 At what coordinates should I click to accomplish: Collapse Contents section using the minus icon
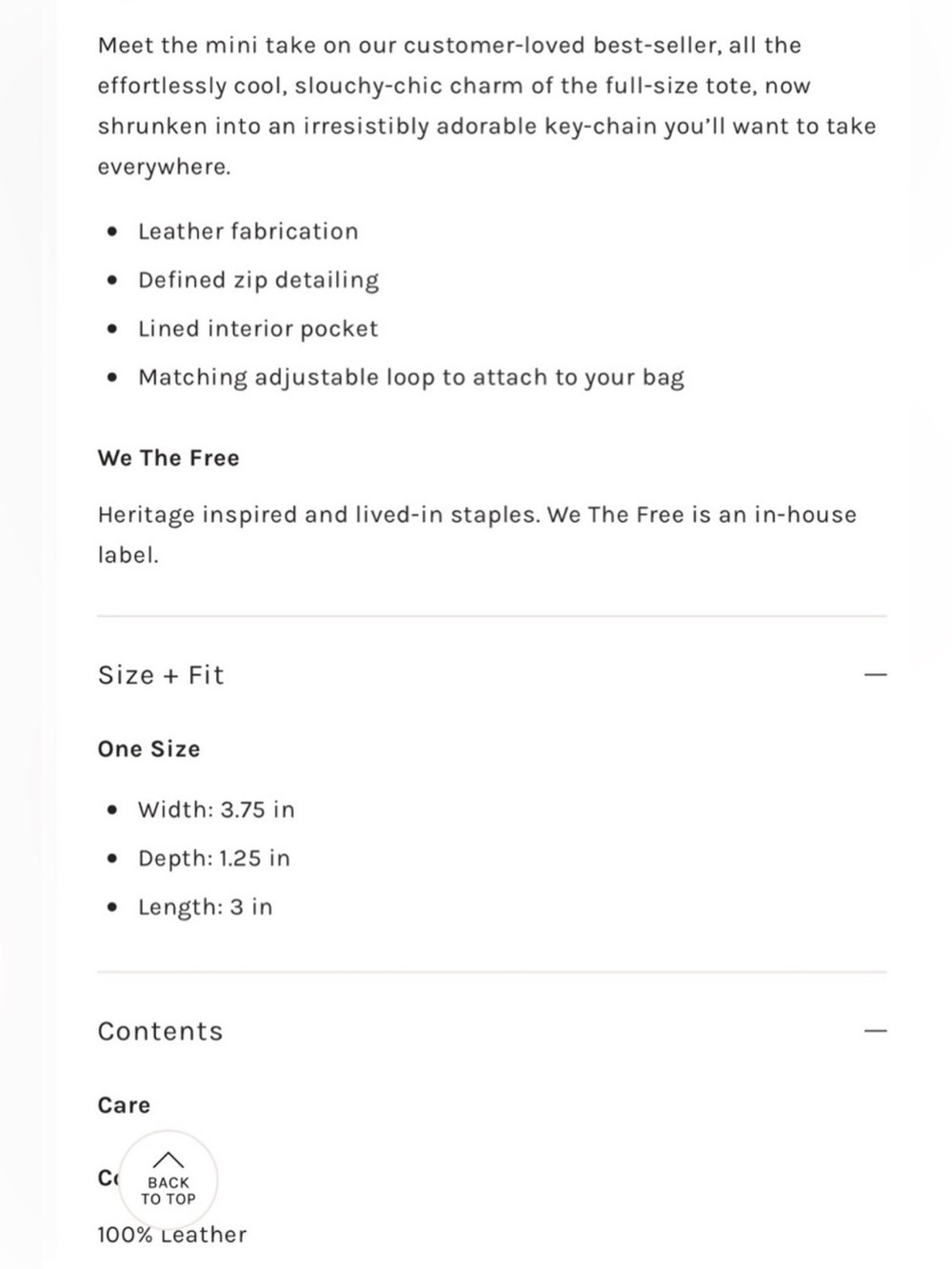pyautogui.click(x=875, y=1031)
